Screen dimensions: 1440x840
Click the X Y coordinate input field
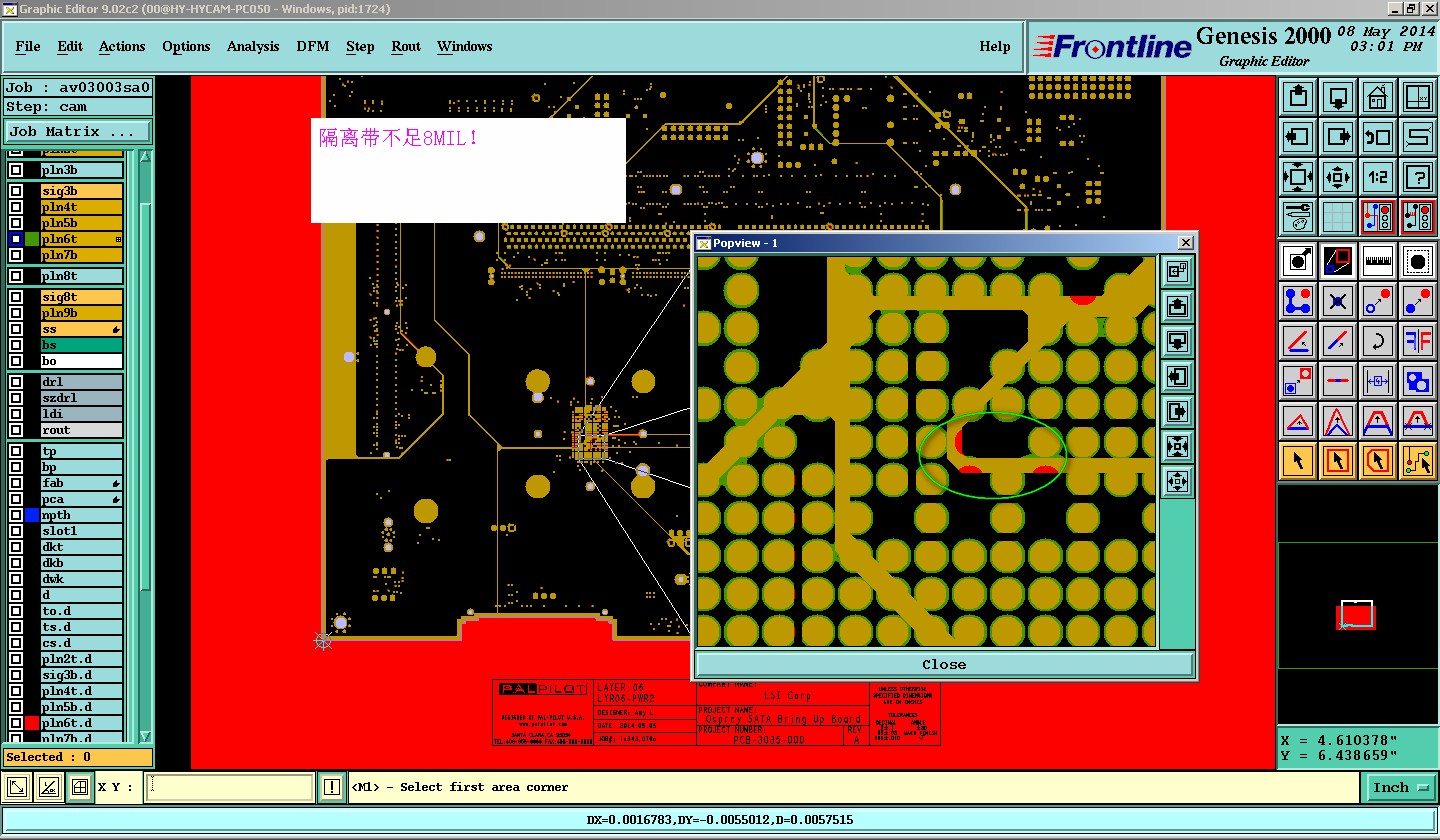pos(230,787)
